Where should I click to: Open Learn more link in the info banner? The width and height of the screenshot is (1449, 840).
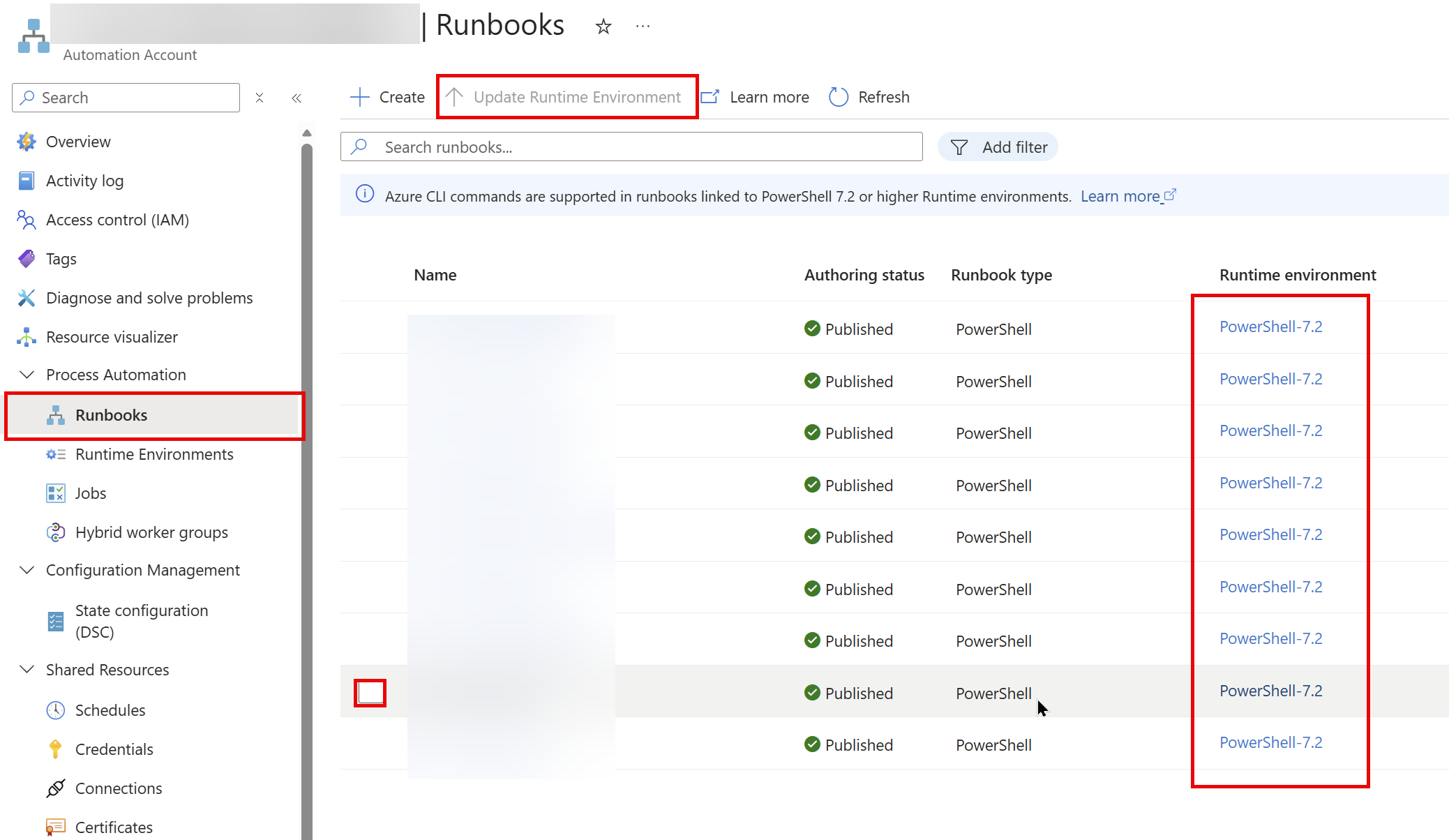tap(1128, 196)
